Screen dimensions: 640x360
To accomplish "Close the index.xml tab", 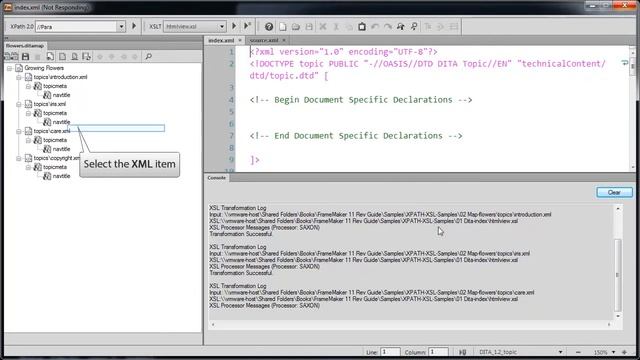I will 240,40.
